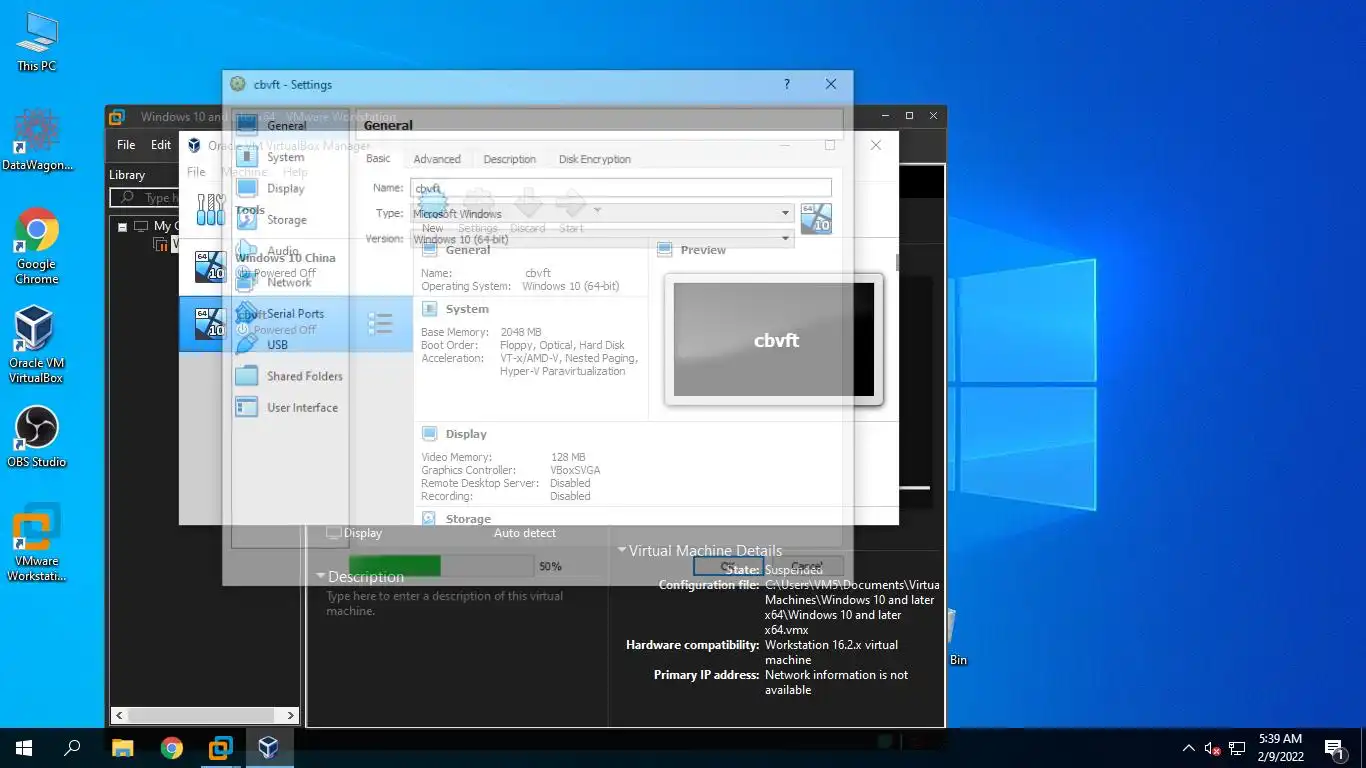
Task: Collapse Virtual Machine Details section
Action: click(621, 550)
